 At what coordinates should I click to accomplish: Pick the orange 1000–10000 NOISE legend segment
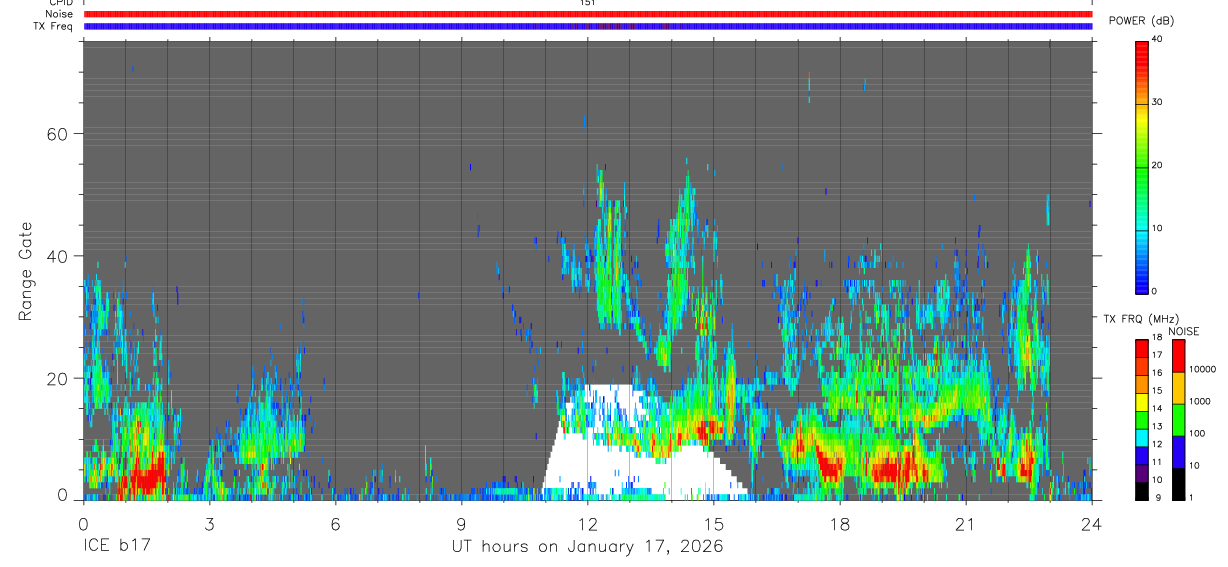(x=1178, y=387)
